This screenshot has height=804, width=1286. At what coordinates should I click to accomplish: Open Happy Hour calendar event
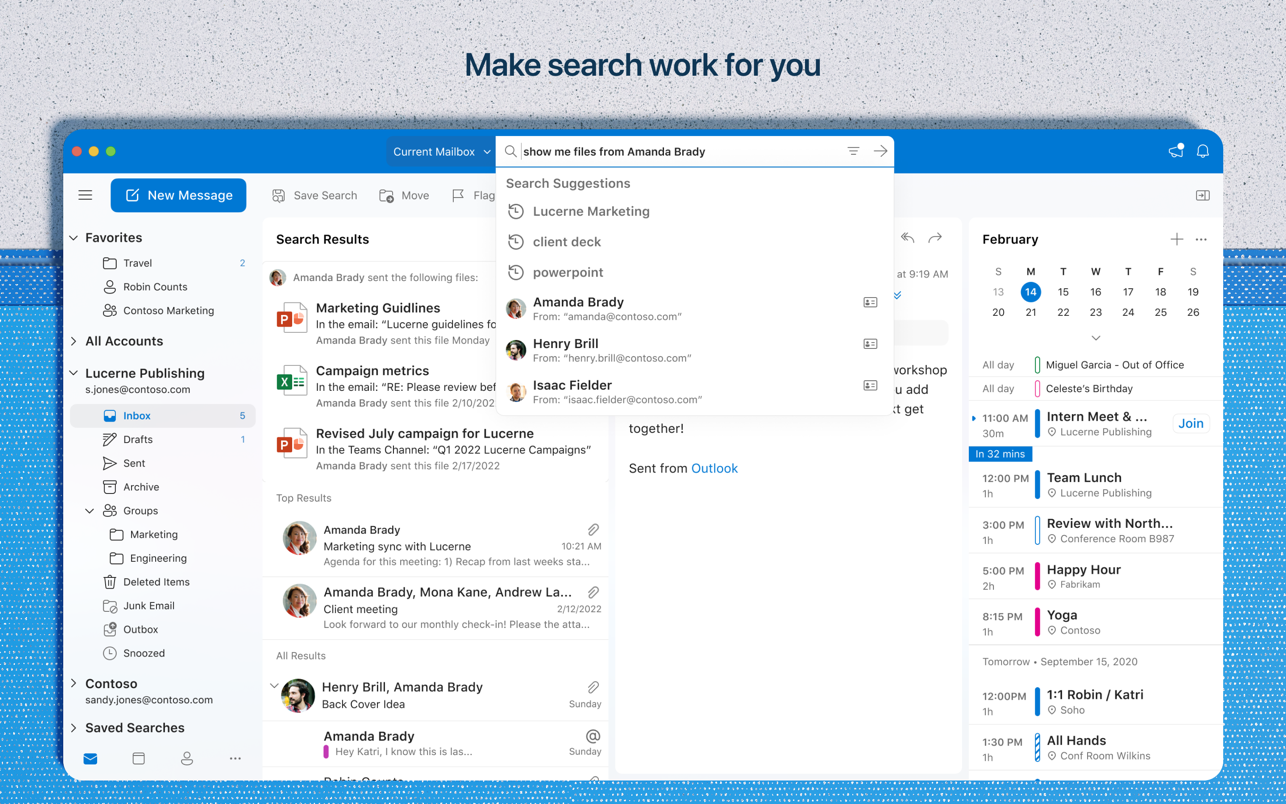pyautogui.click(x=1095, y=577)
